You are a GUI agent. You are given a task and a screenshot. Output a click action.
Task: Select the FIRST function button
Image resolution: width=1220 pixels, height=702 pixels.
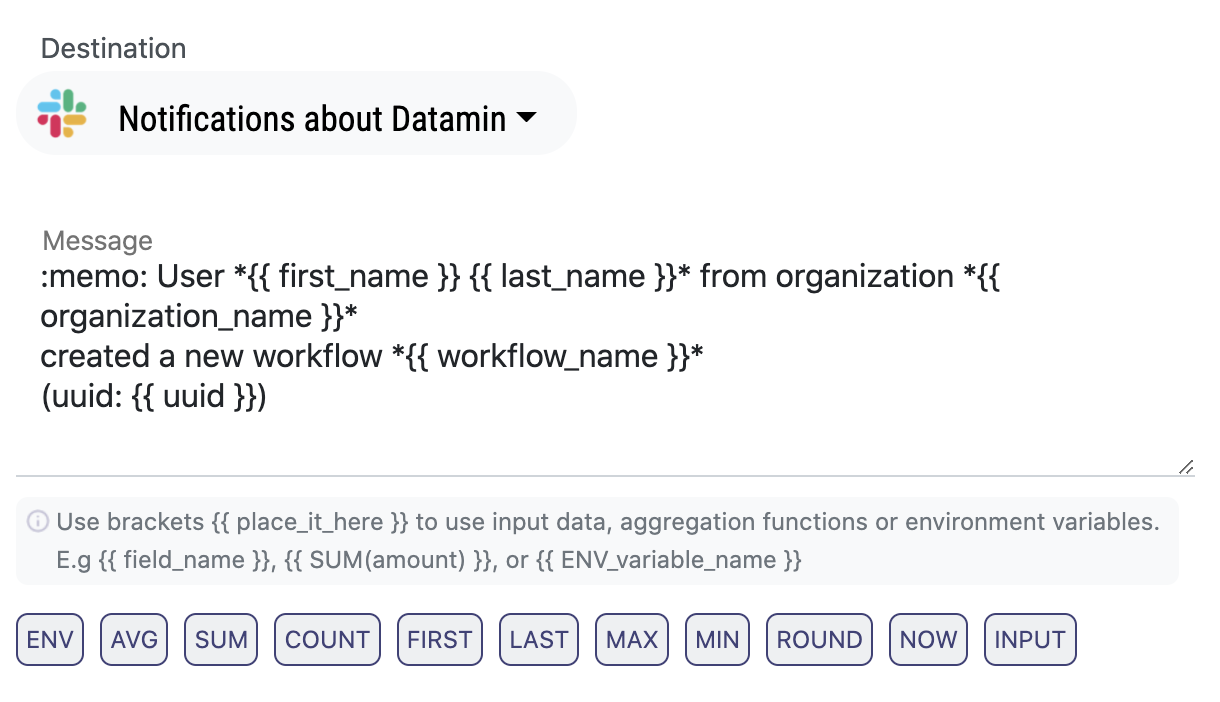pyautogui.click(x=440, y=640)
